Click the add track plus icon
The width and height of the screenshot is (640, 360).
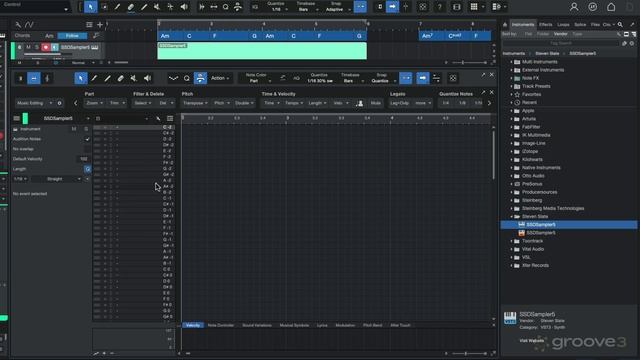pyautogui.click(x=100, y=25)
